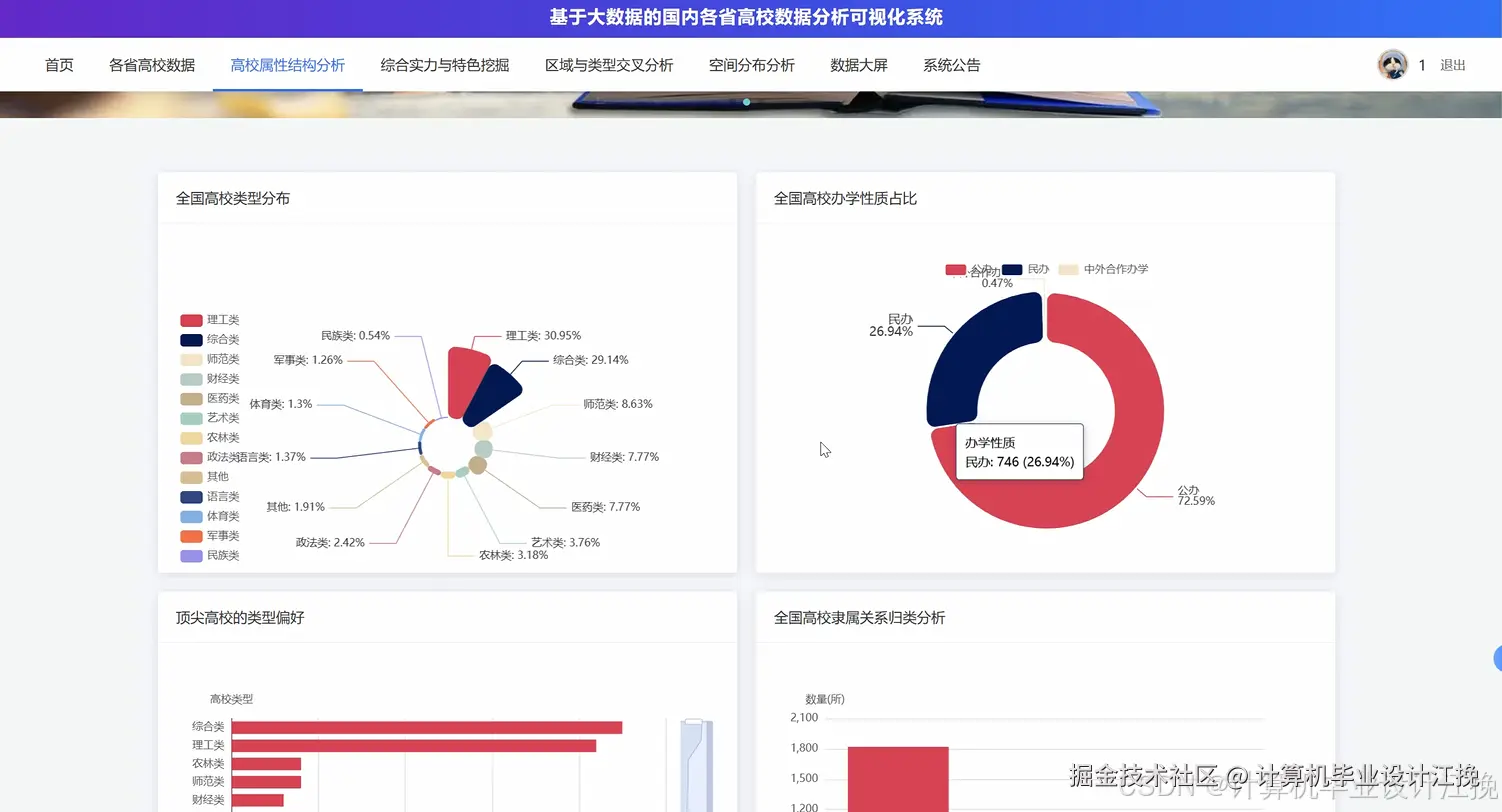Image resolution: width=1502 pixels, height=812 pixels.
Task: Click label 其他: 1.91%
Action: point(295,507)
